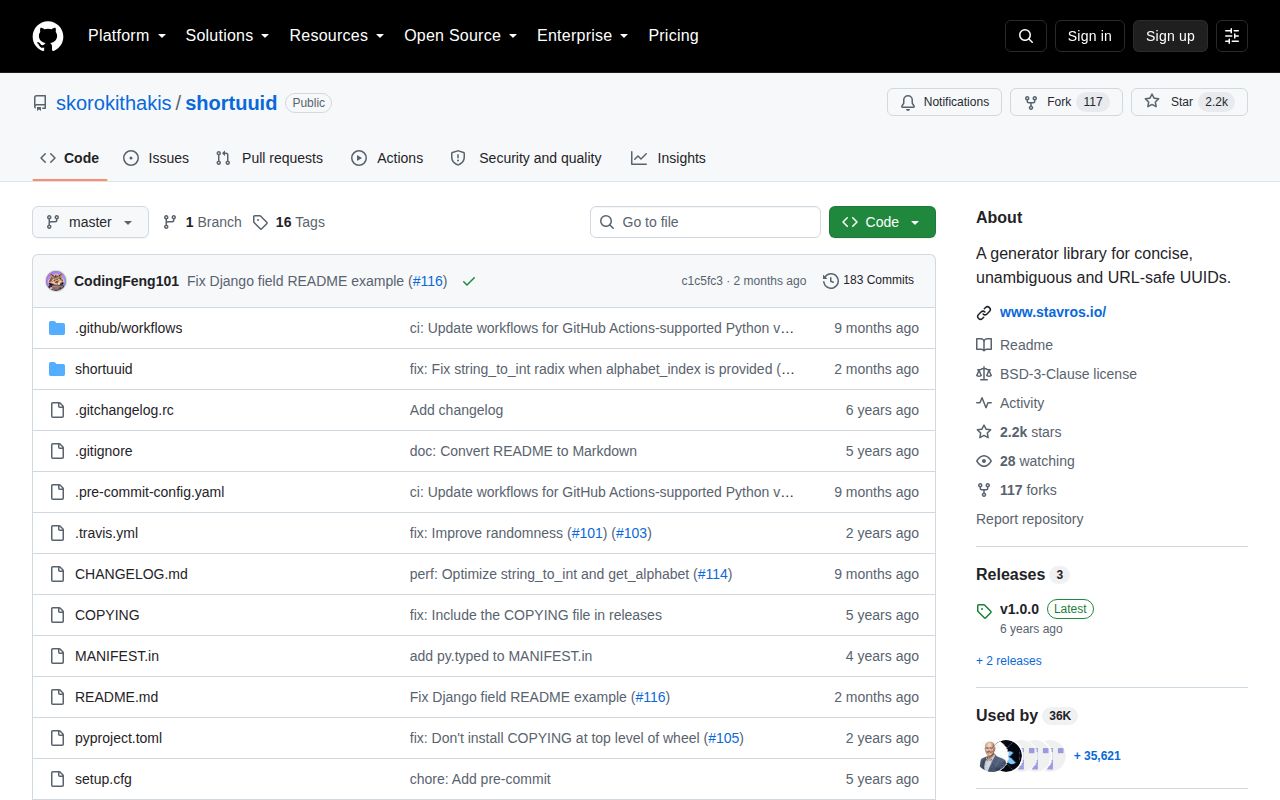Open COPYING file
The width and height of the screenshot is (1280, 800).
107,615
